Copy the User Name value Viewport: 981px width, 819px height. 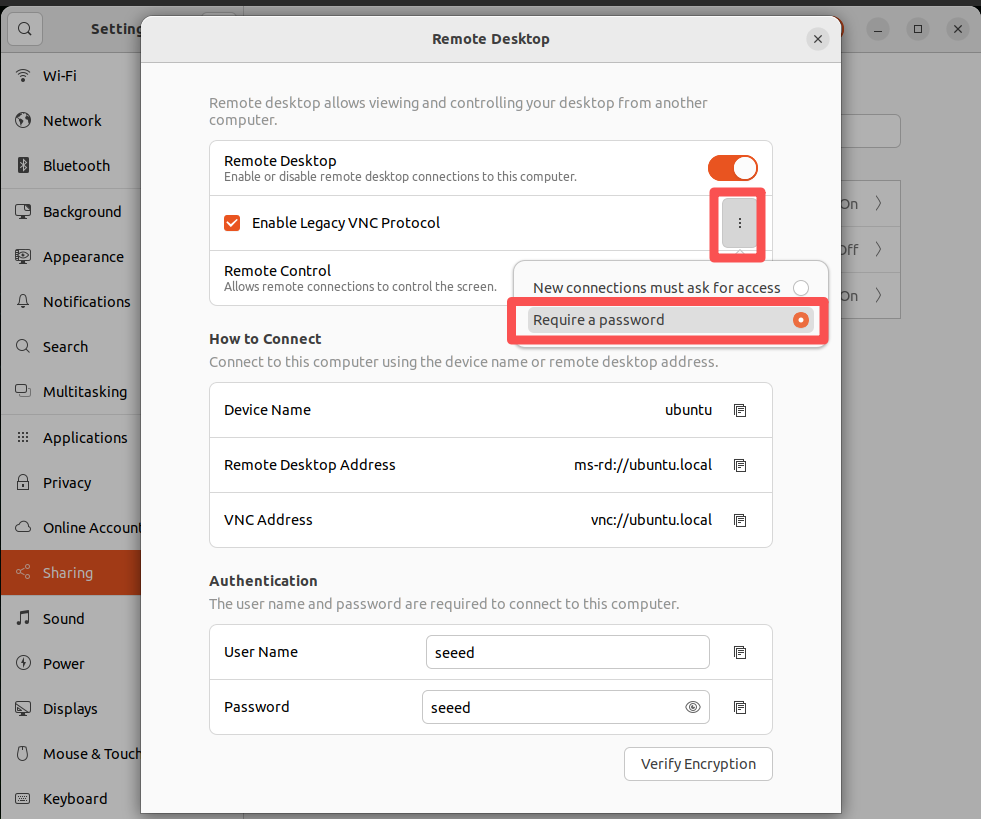tap(740, 653)
